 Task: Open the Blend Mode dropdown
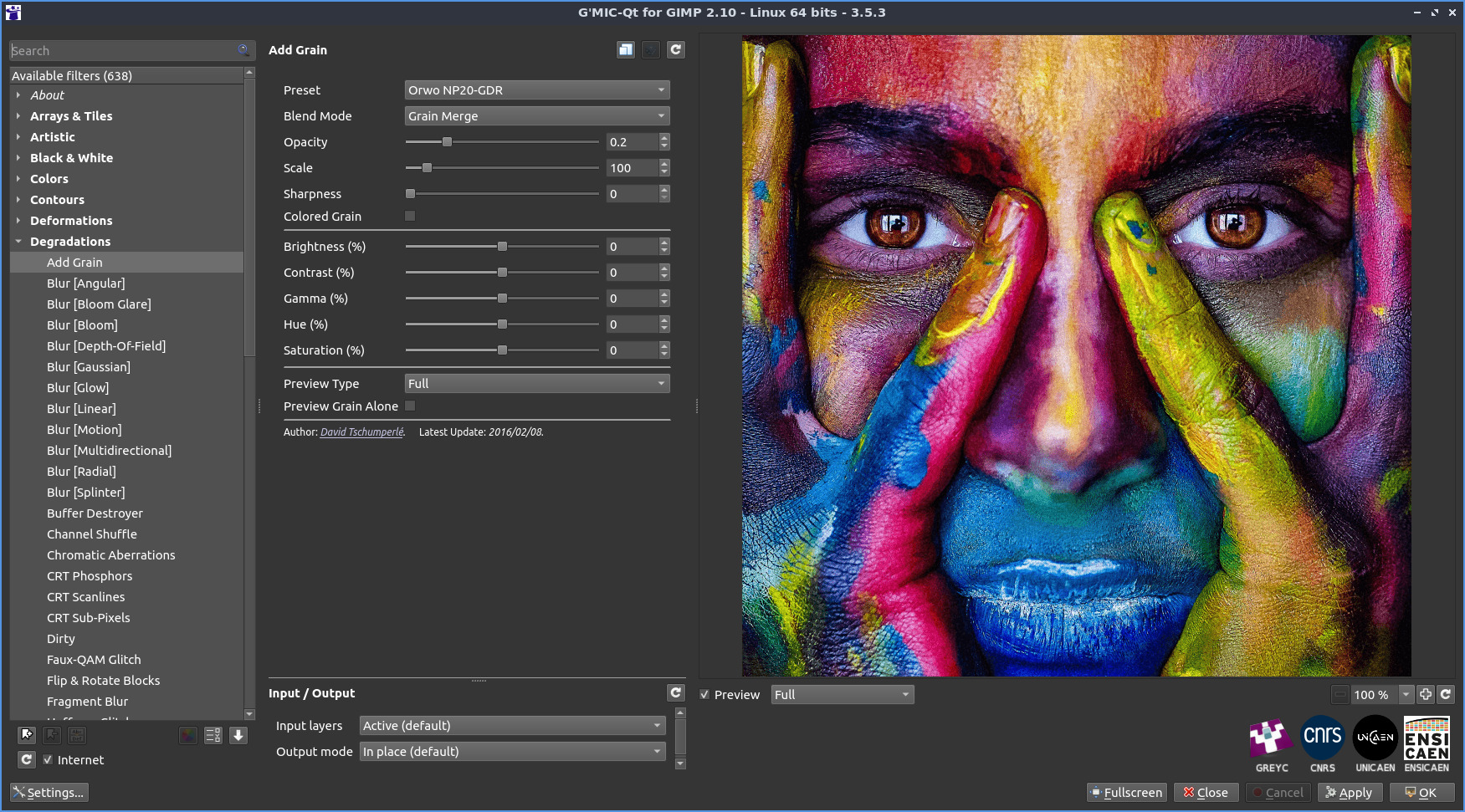pyautogui.click(x=536, y=116)
